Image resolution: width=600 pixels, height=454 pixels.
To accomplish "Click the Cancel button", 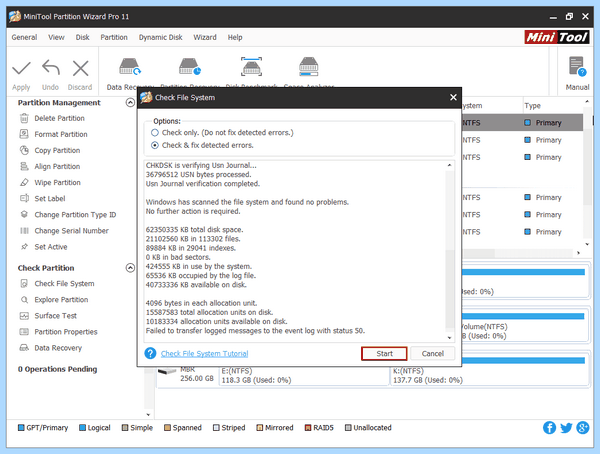I will coord(432,354).
